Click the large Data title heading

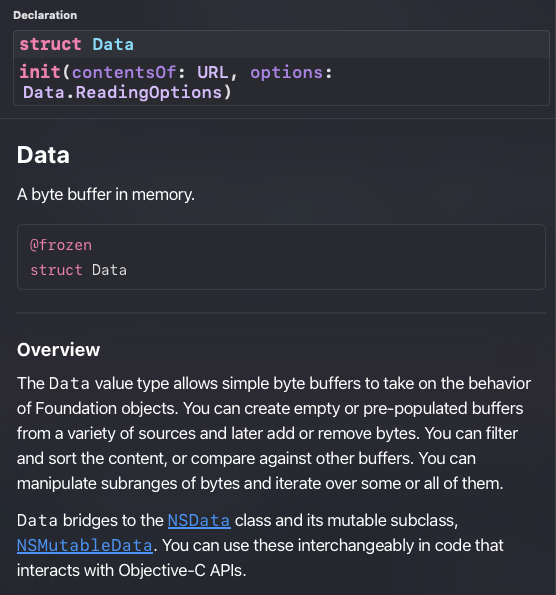(x=43, y=155)
